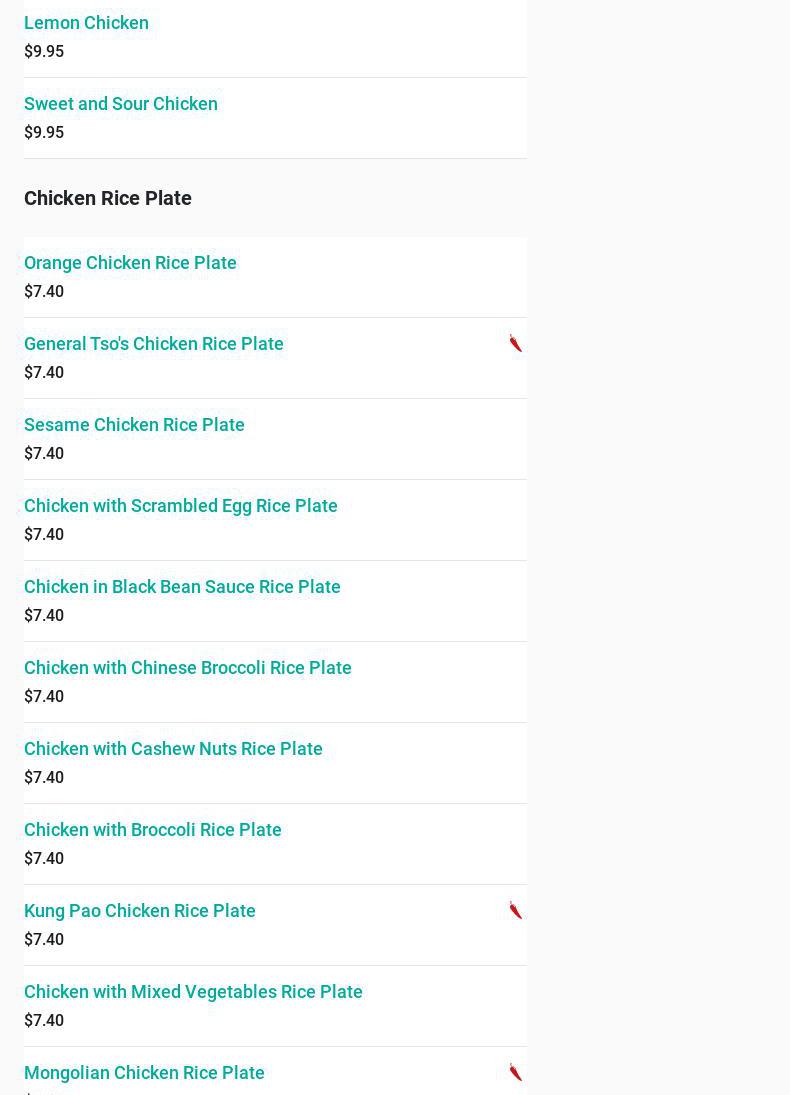Click the $9.95 price under Lemon Chicken
This screenshot has height=1095, width=790.
tap(44, 51)
